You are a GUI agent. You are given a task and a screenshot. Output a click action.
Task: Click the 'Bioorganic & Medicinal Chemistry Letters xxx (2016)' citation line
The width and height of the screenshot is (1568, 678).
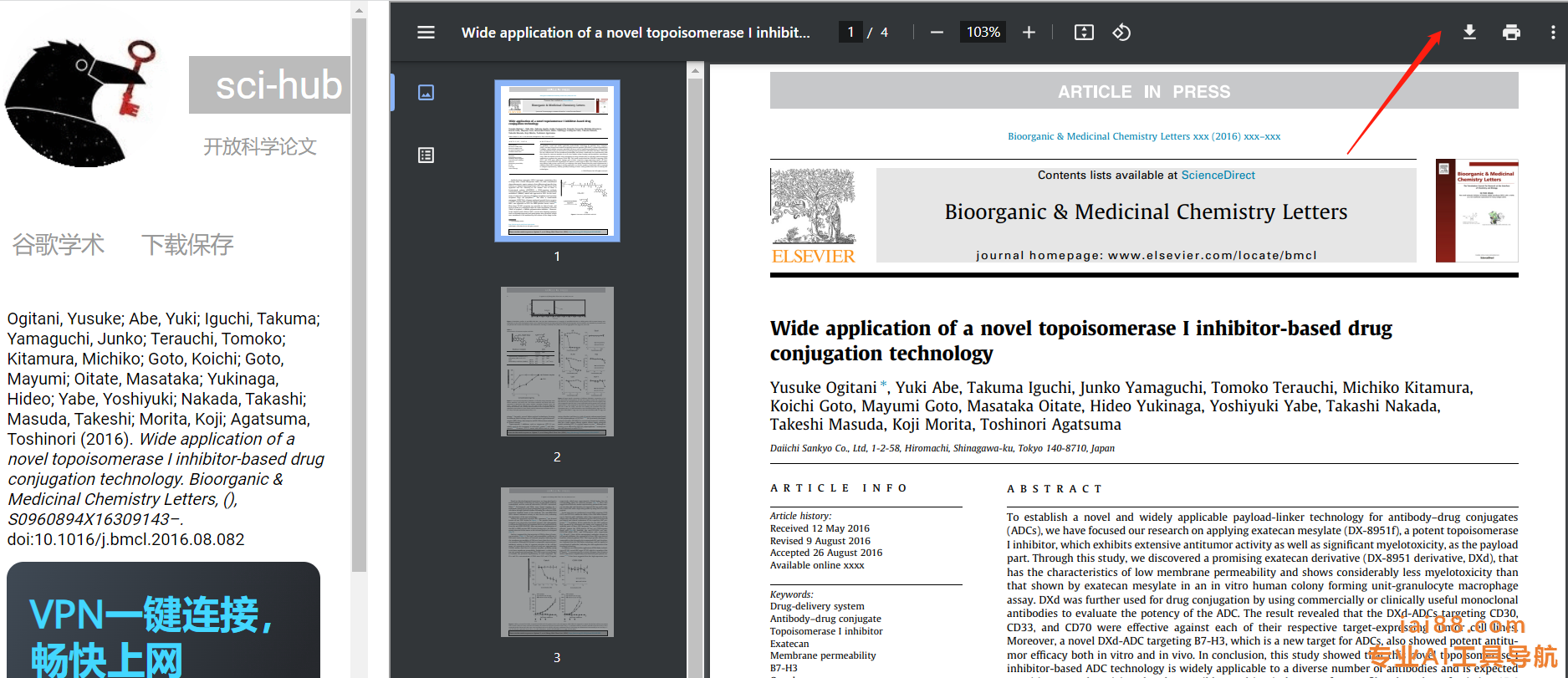point(1144,136)
